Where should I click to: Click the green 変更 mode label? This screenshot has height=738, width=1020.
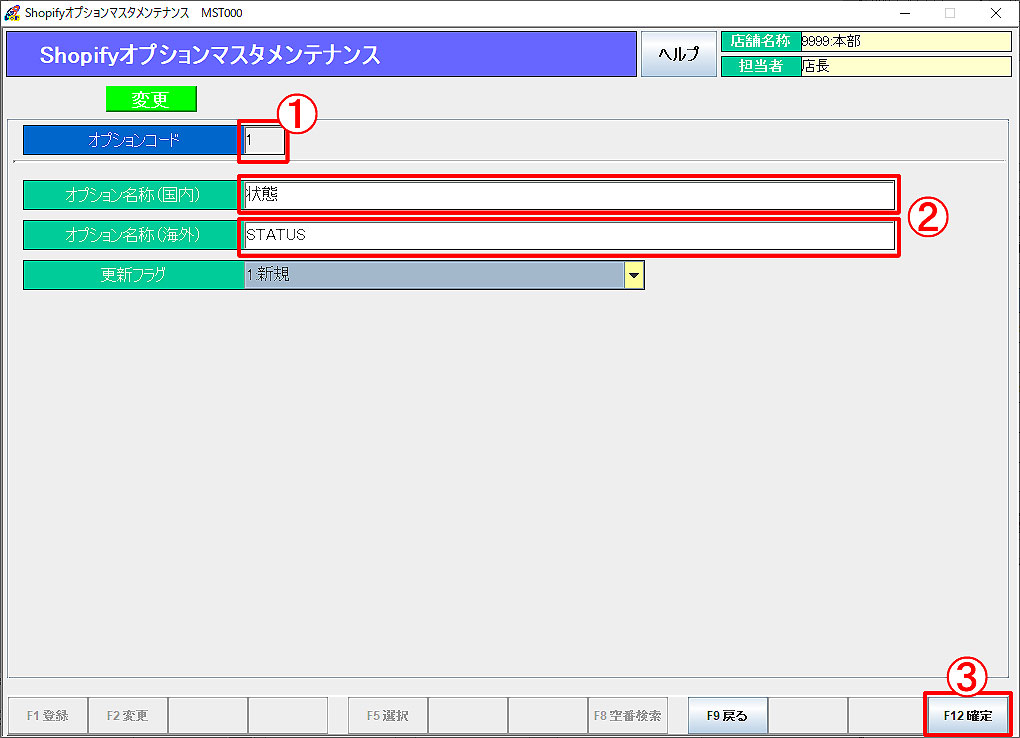coord(151,99)
